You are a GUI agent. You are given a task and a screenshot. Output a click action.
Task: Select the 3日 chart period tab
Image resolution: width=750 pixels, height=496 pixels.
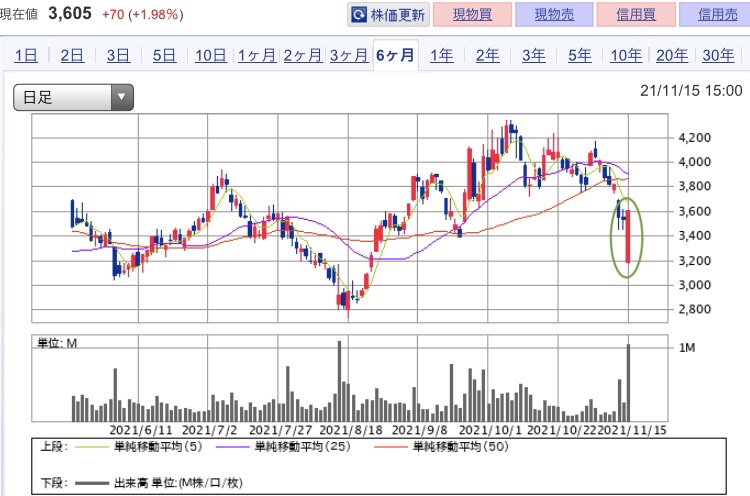coord(118,55)
